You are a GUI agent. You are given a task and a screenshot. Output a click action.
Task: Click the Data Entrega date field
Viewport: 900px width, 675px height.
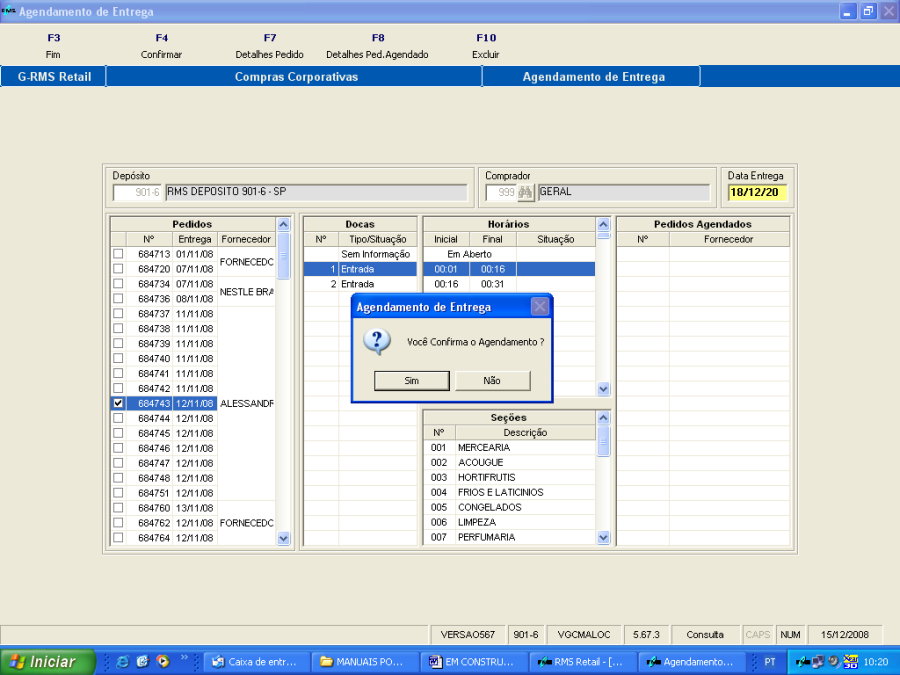757,193
